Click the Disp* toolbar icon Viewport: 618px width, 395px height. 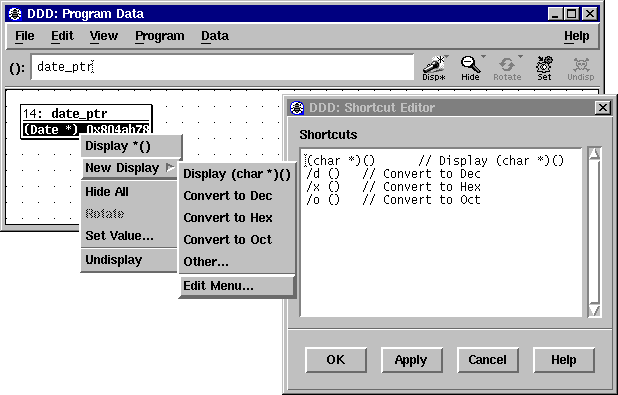tap(434, 68)
